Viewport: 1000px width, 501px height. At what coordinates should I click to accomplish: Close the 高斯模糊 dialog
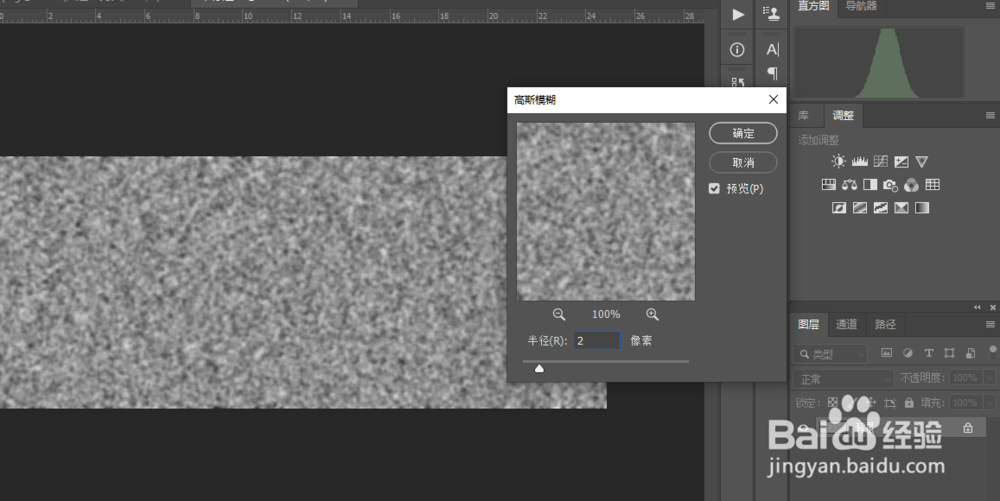[773, 99]
